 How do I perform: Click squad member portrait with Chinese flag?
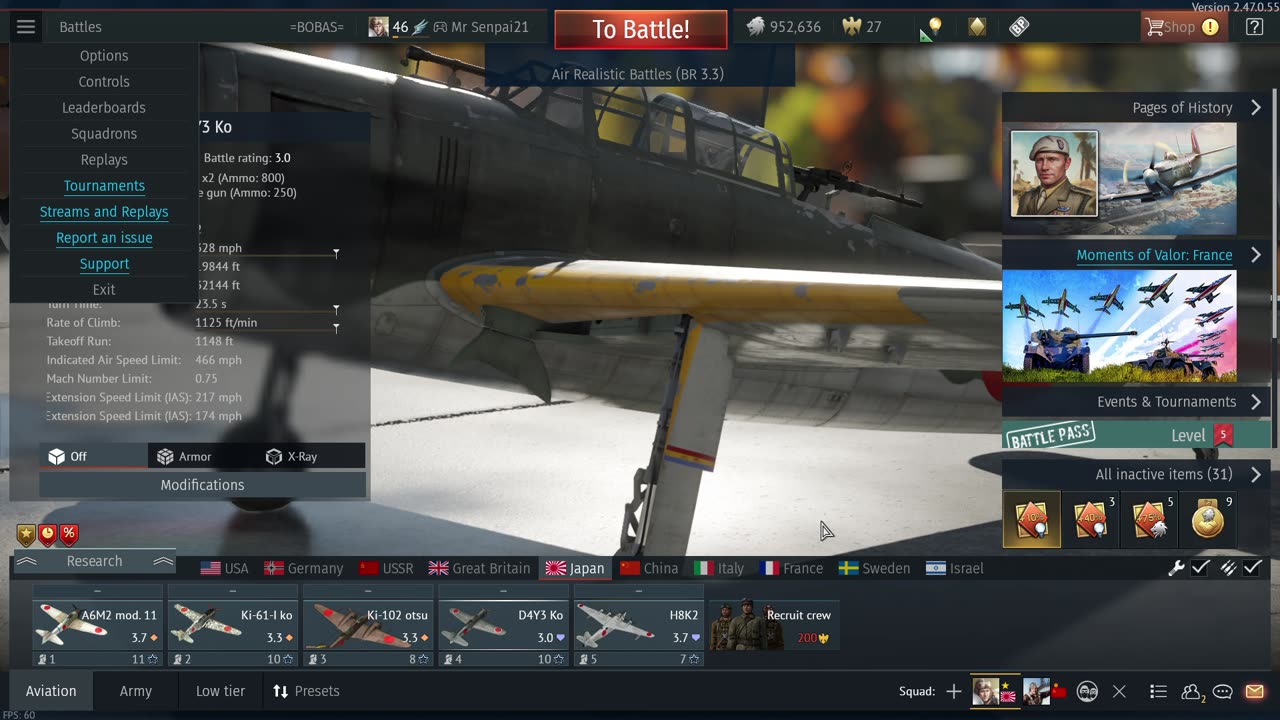1043,691
